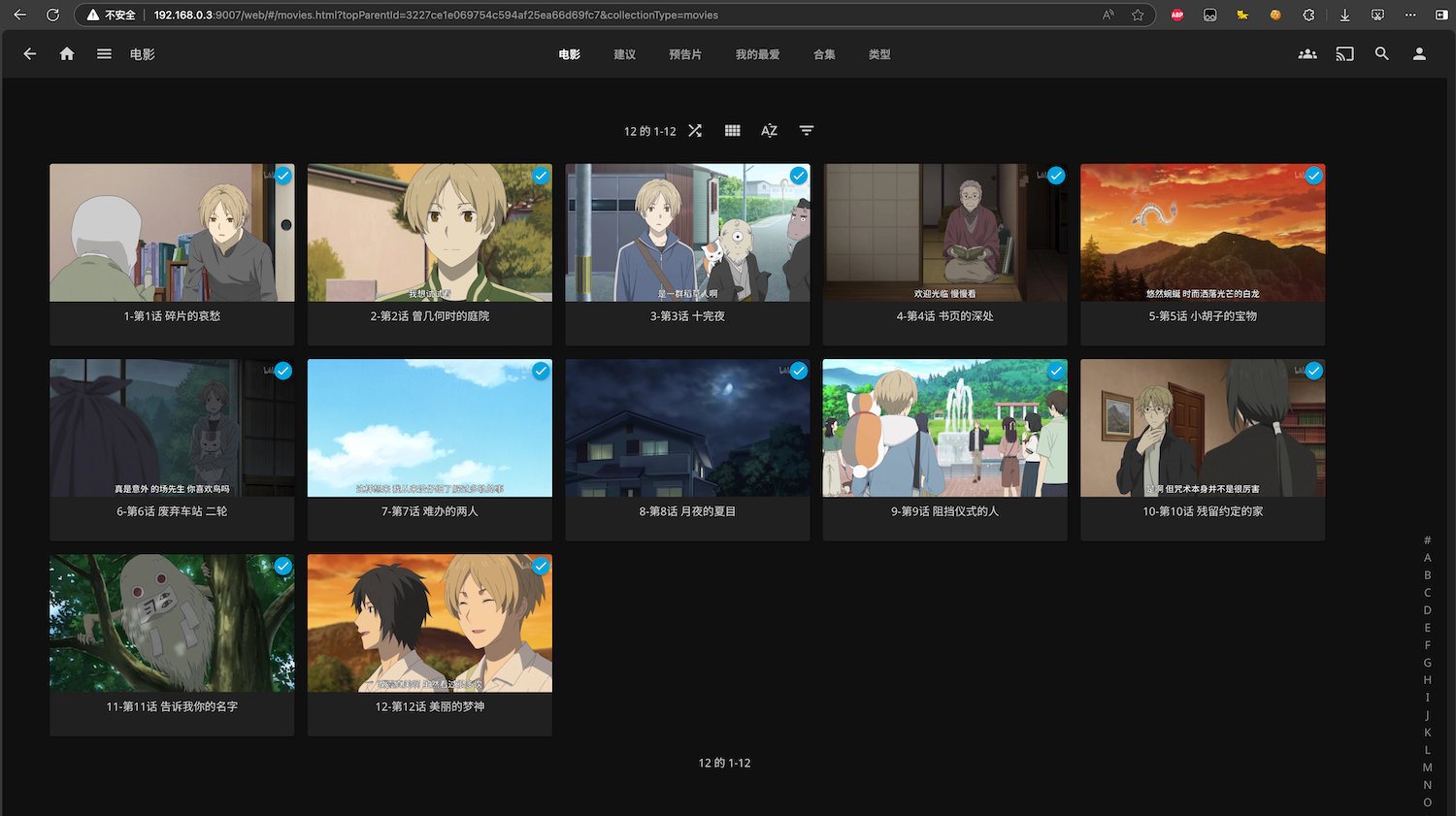
Task: Open title link 2-第2话 曾几何时的庭院
Action: coord(430,316)
